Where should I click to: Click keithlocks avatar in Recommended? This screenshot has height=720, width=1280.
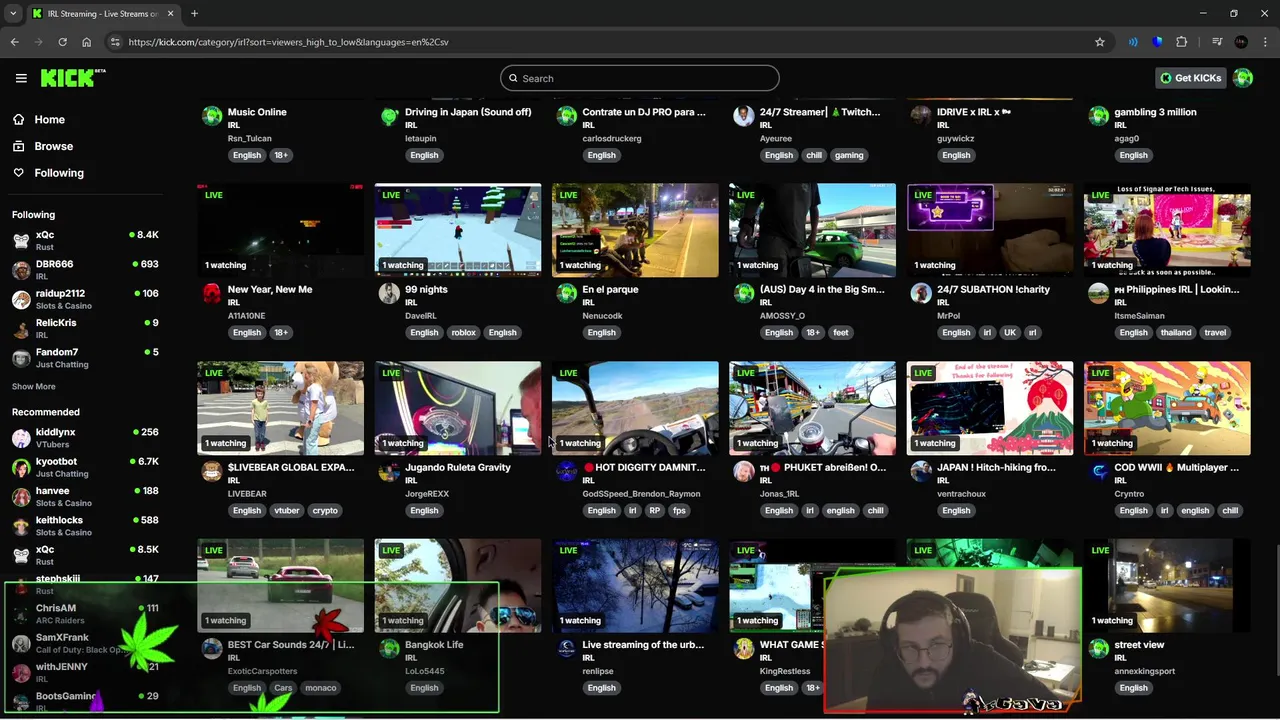[21, 526]
